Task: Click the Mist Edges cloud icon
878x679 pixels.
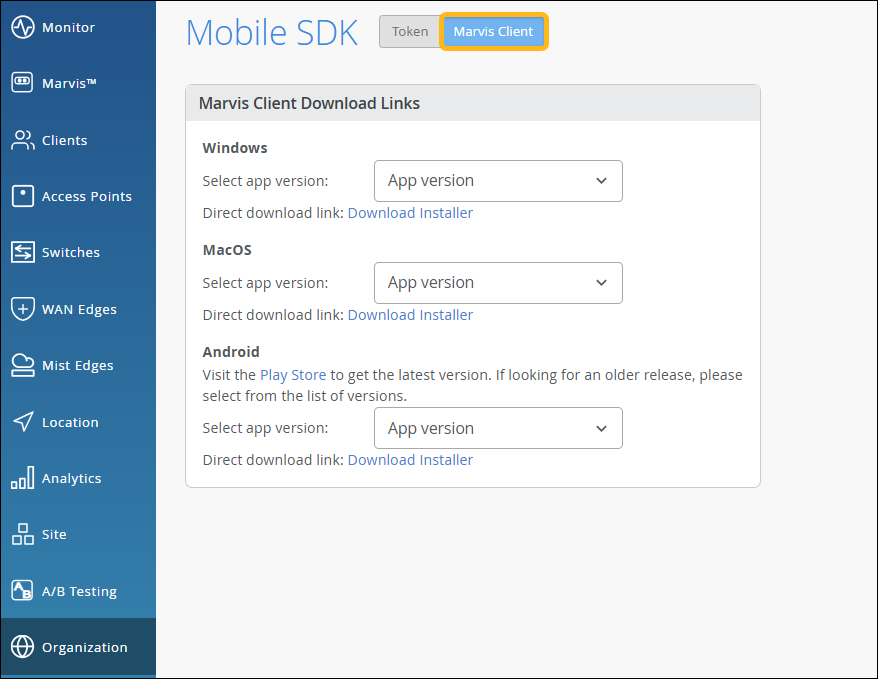Action: pos(22,365)
